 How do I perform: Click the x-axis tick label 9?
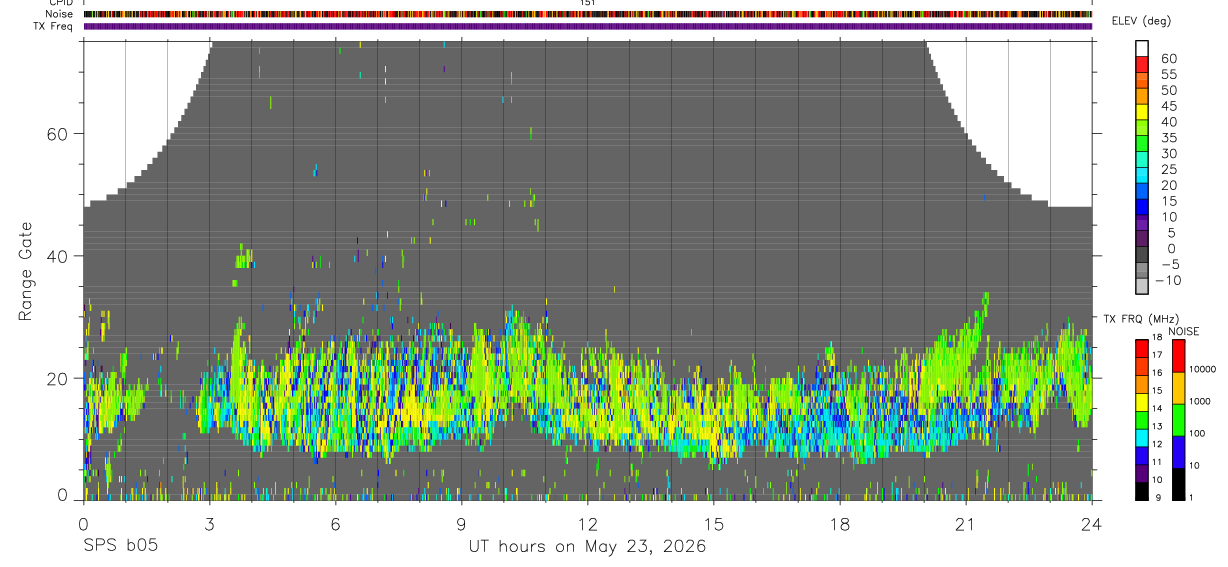[462, 524]
